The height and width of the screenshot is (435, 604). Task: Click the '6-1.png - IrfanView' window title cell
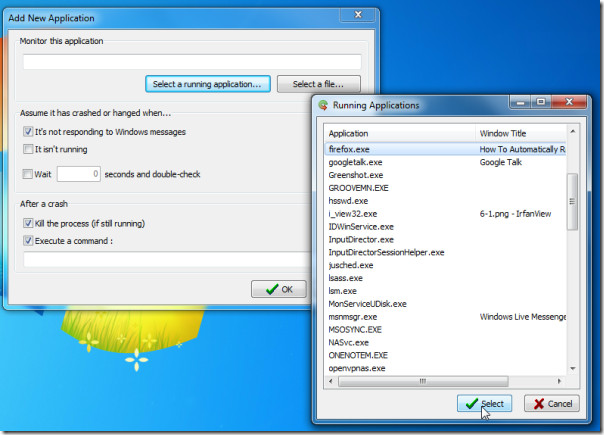pyautogui.click(x=515, y=214)
